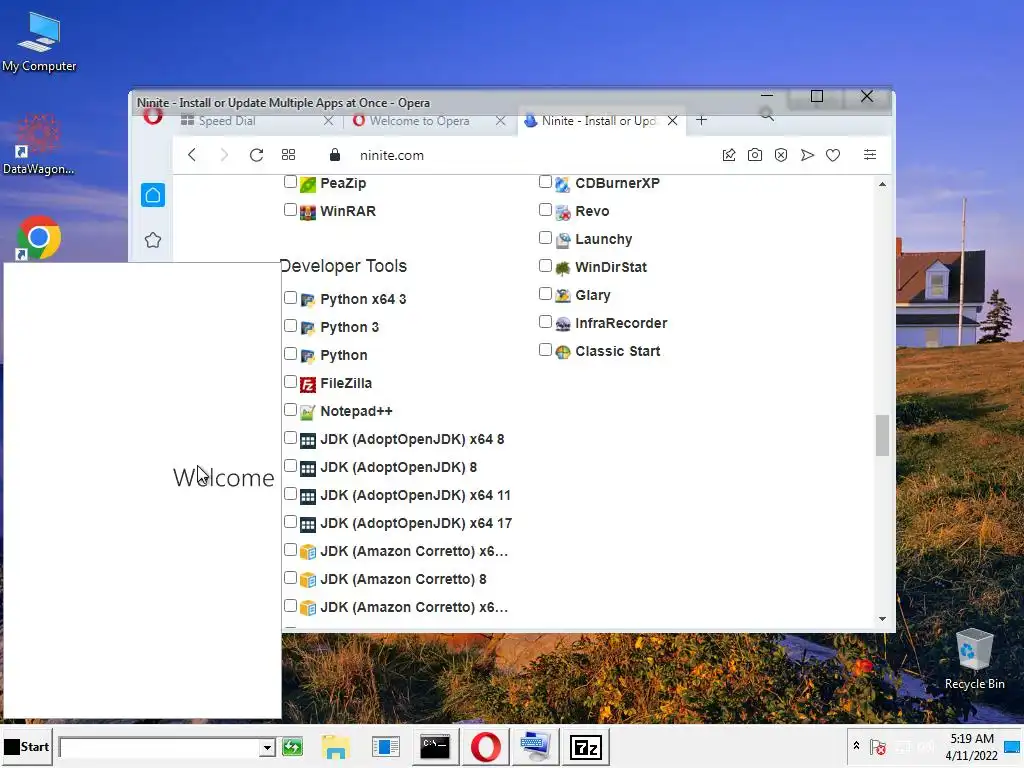Open Speed Dial grid icon in address bar
This screenshot has width=1024, height=768.
pyautogui.click(x=289, y=155)
